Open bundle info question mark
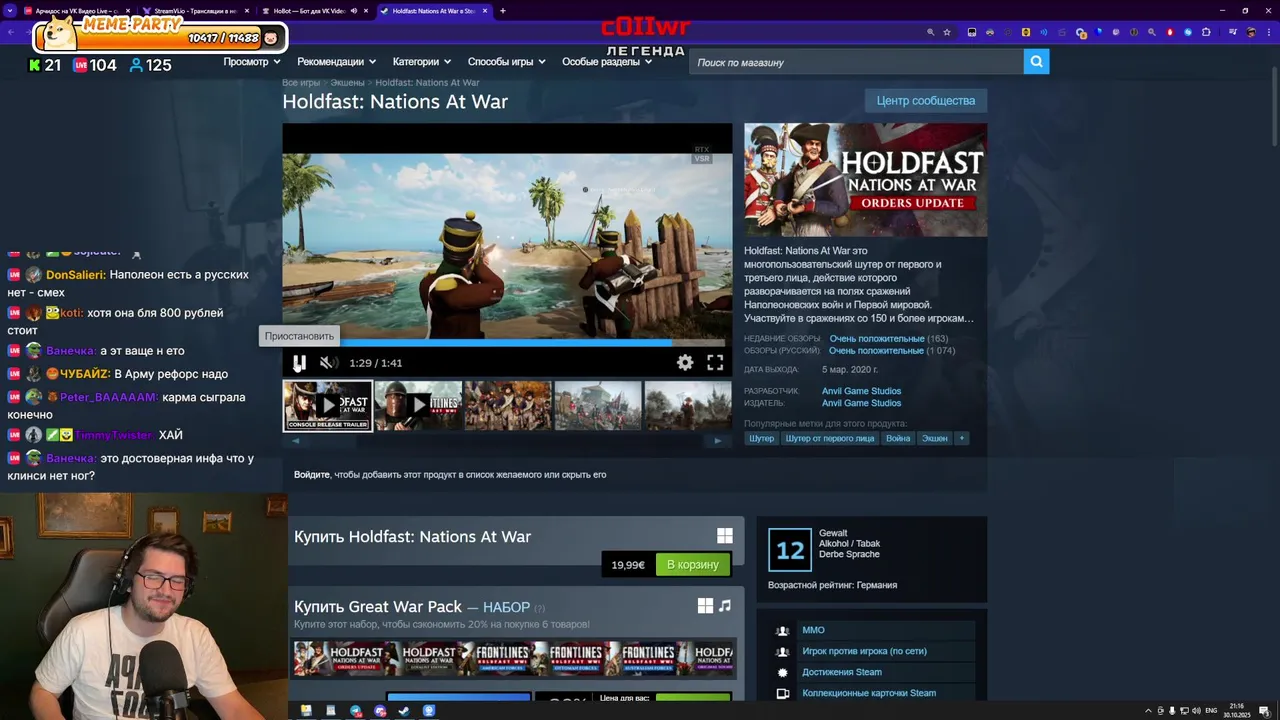Image resolution: width=1280 pixels, height=720 pixels. pos(540,608)
